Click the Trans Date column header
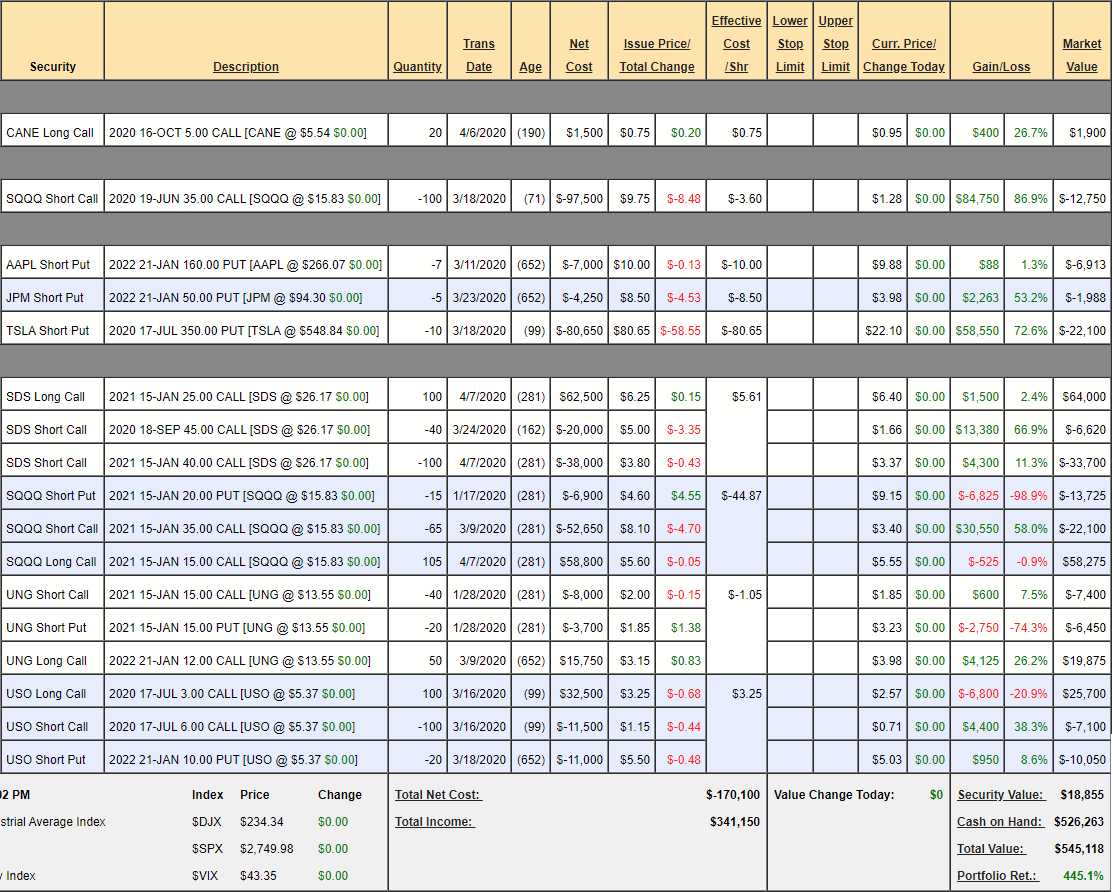Viewport: 1113px width, 892px height. point(479,55)
